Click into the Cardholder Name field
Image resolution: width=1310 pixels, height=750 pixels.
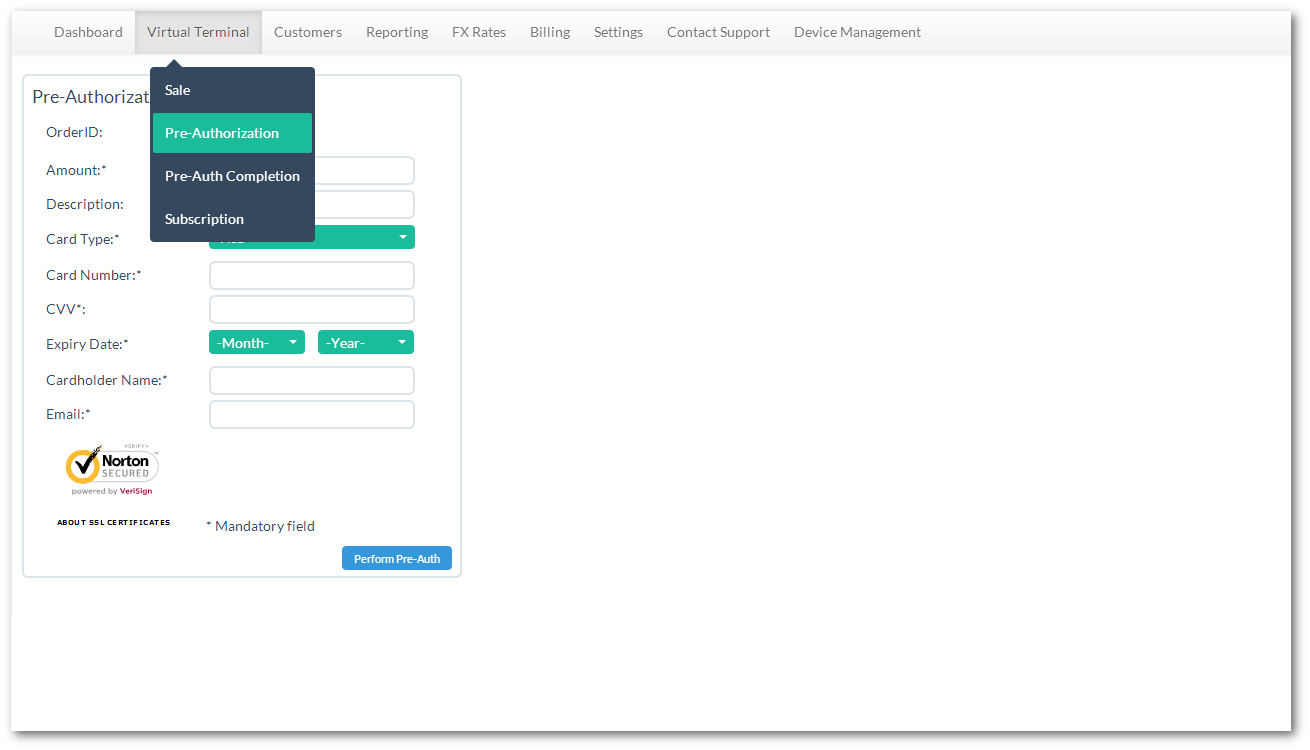click(311, 381)
